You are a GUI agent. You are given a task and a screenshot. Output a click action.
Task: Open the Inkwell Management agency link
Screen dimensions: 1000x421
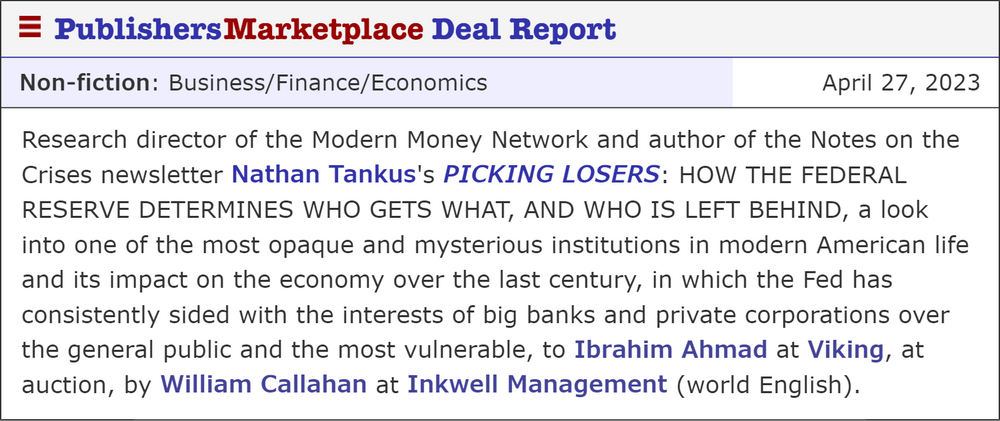click(537, 384)
